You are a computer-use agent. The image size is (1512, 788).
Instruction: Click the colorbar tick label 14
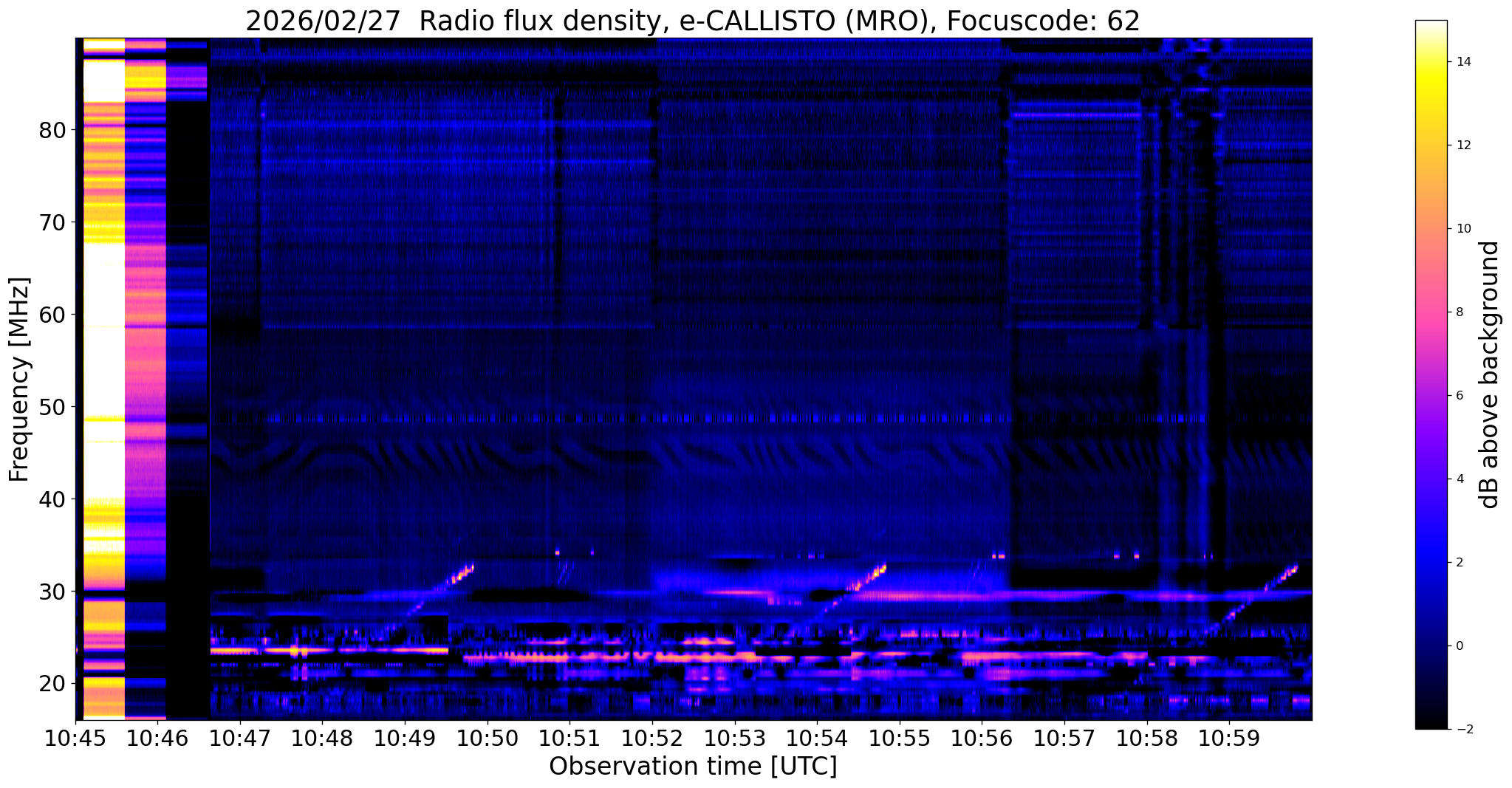[1463, 62]
